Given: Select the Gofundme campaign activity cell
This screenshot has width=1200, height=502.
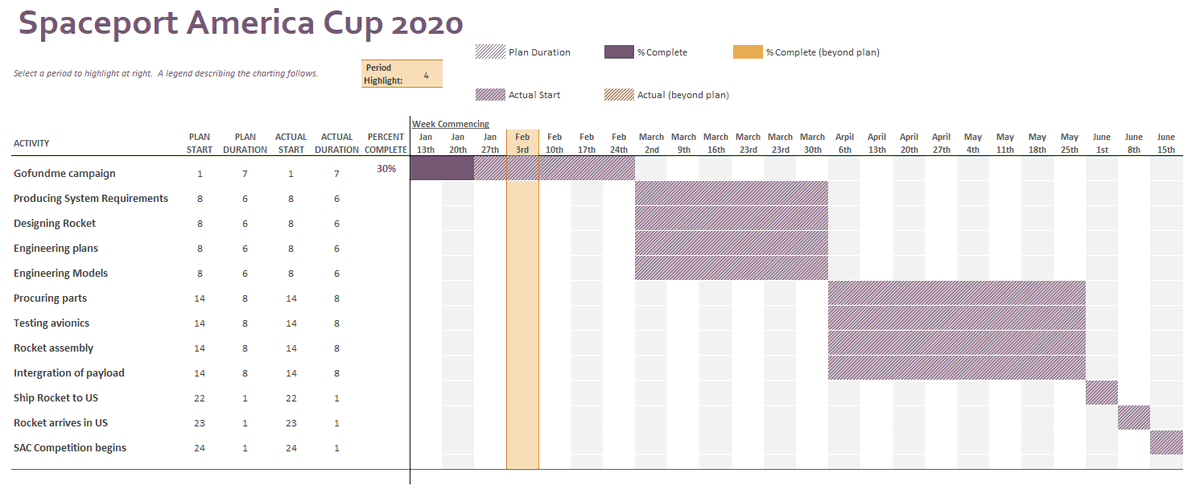Looking at the screenshot, I should tap(65, 173).
